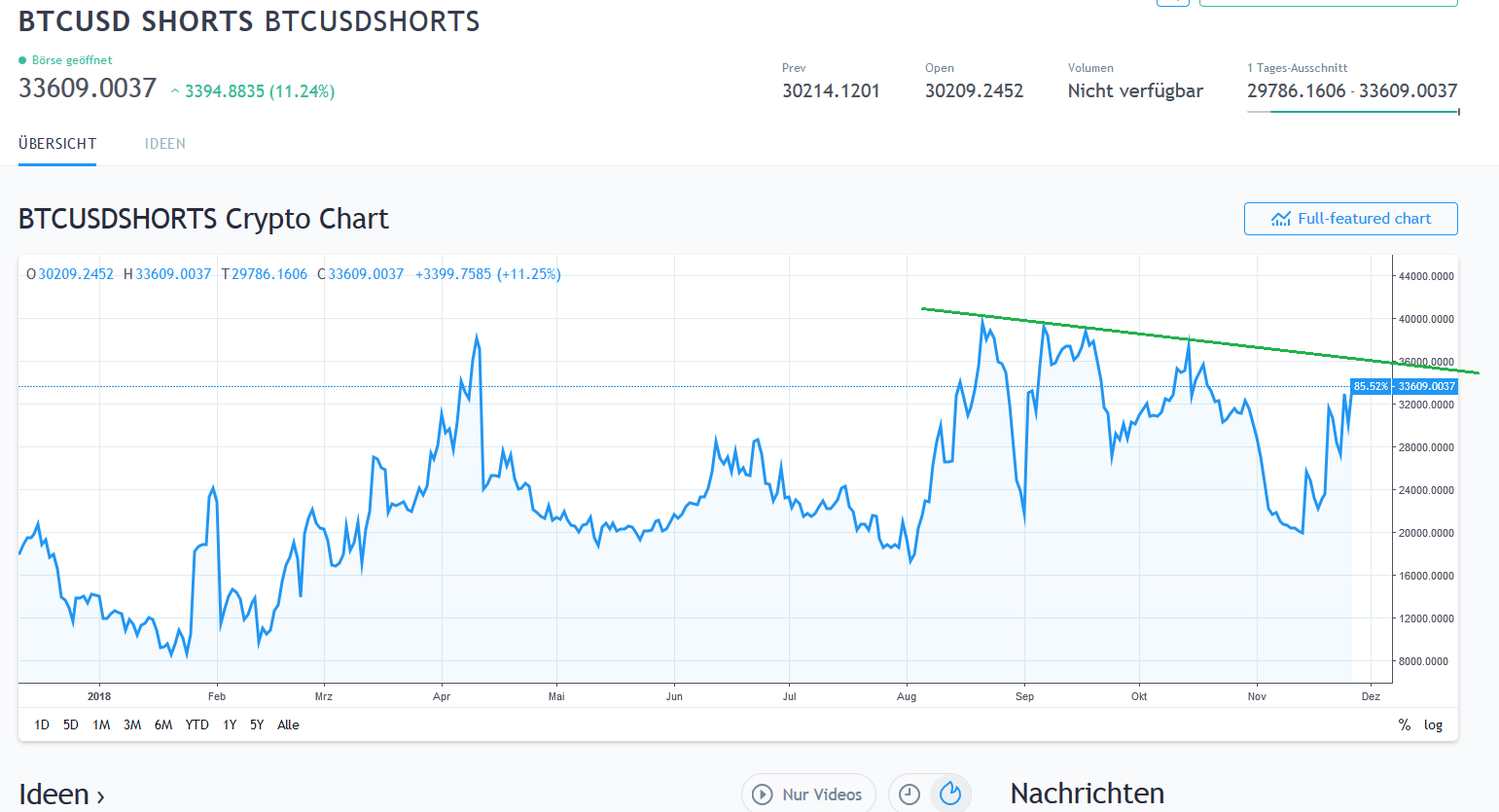
Task: Open the ÜBERSICHT tab
Action: [55, 143]
